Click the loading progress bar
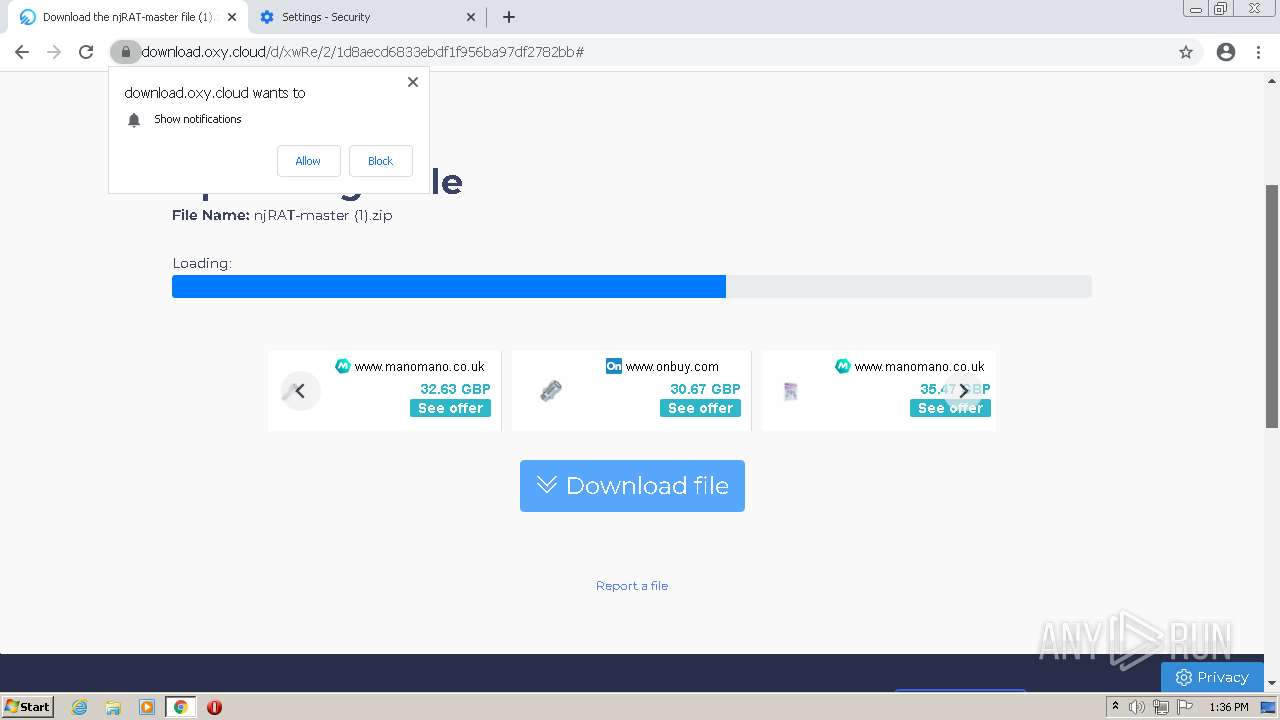1280x720 pixels. tap(632, 287)
